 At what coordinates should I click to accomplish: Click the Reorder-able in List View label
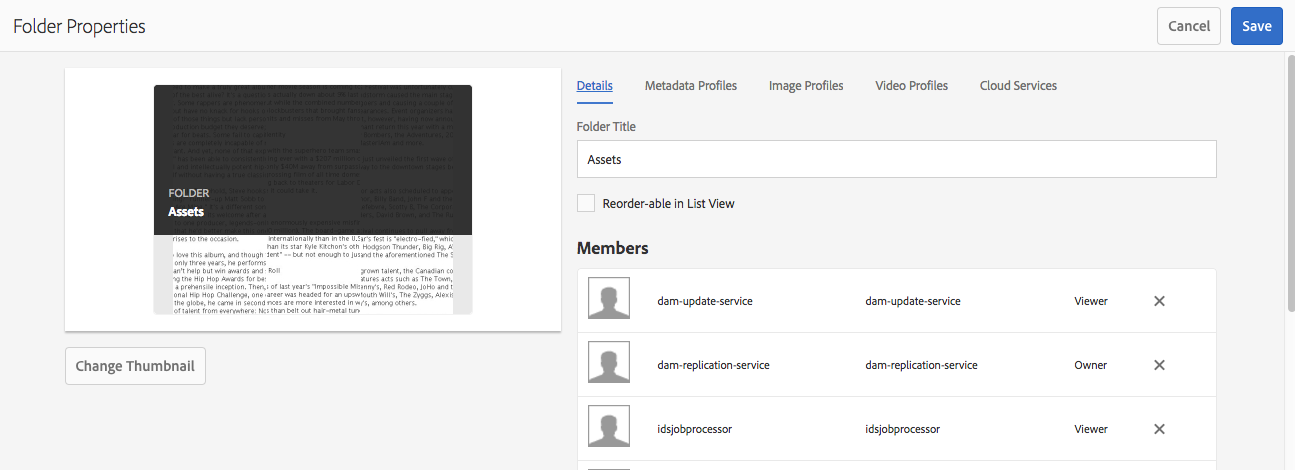668,203
